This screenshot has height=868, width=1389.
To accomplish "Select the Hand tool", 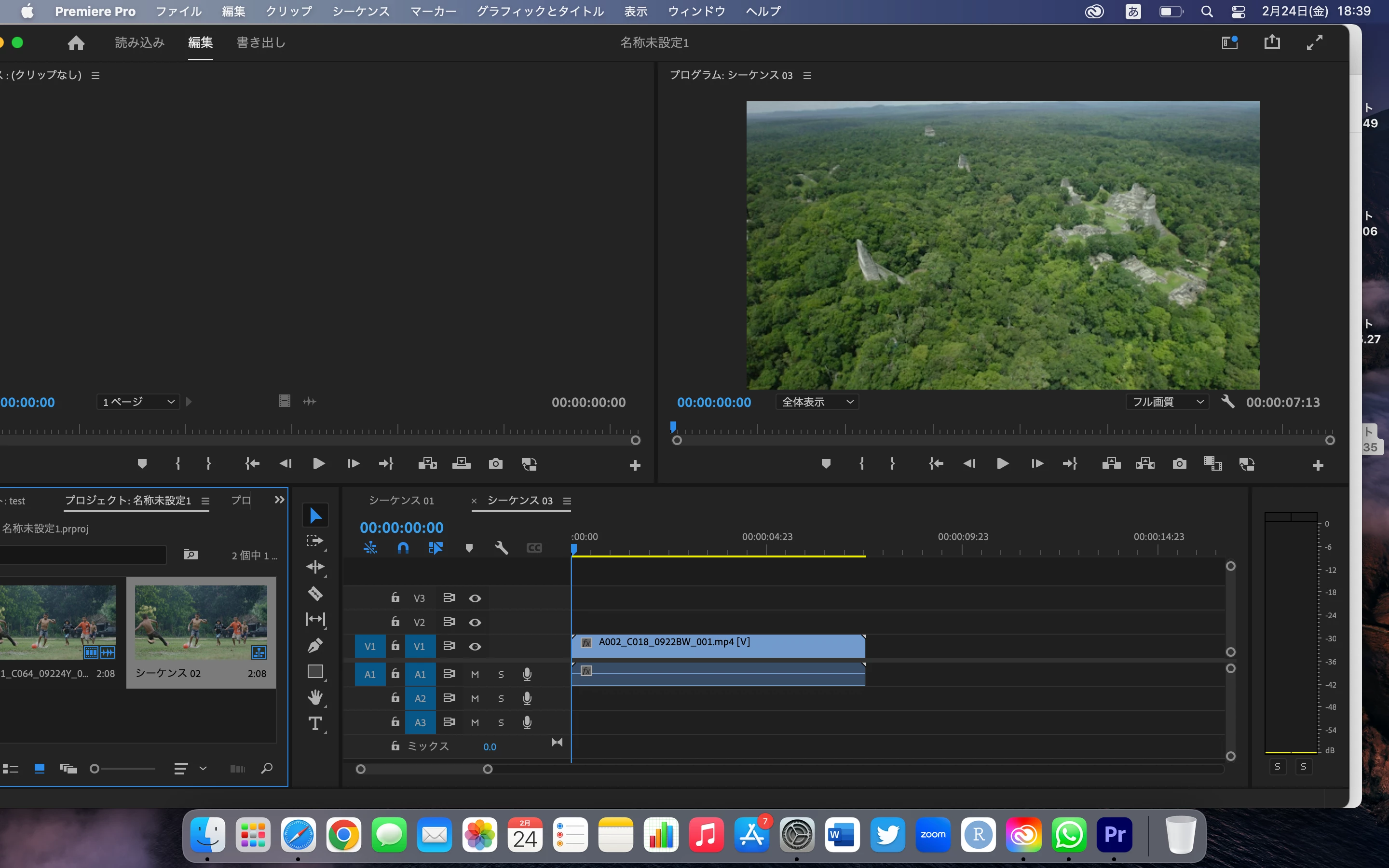I will [x=315, y=697].
